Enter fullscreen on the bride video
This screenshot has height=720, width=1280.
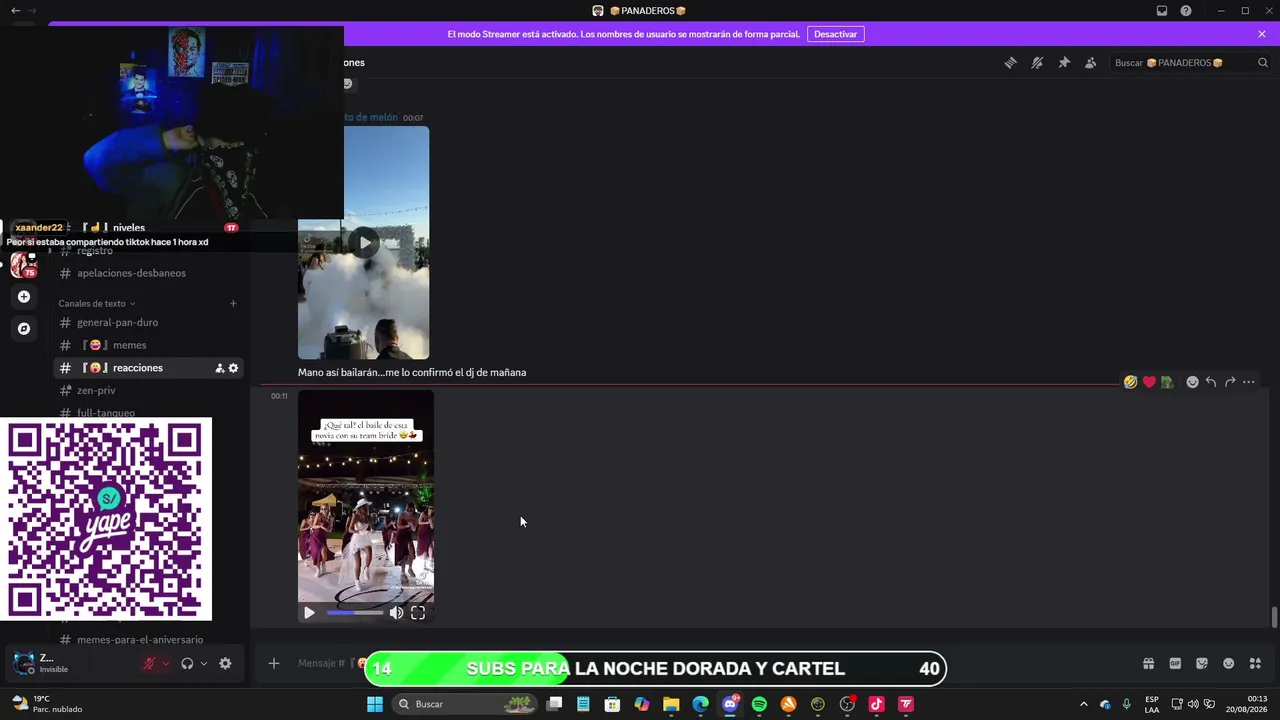(x=418, y=613)
